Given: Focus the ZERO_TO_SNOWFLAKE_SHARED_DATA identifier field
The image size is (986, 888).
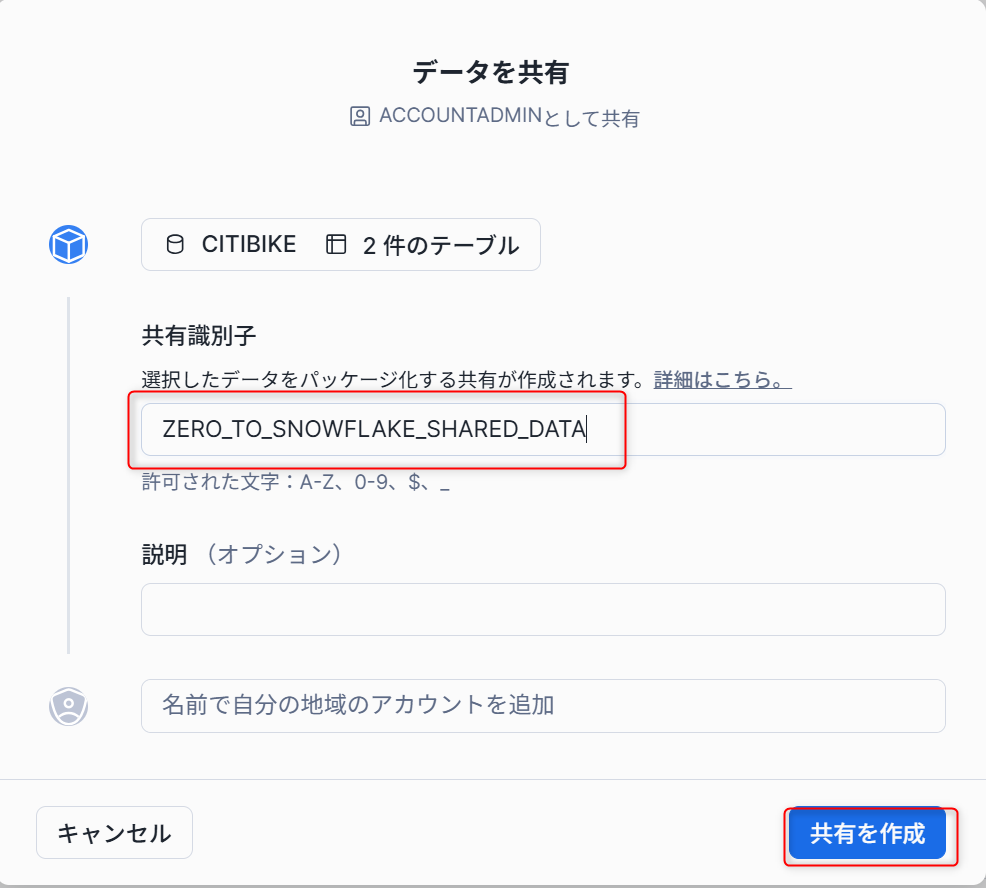Looking at the screenshot, I should pyautogui.click(x=543, y=430).
